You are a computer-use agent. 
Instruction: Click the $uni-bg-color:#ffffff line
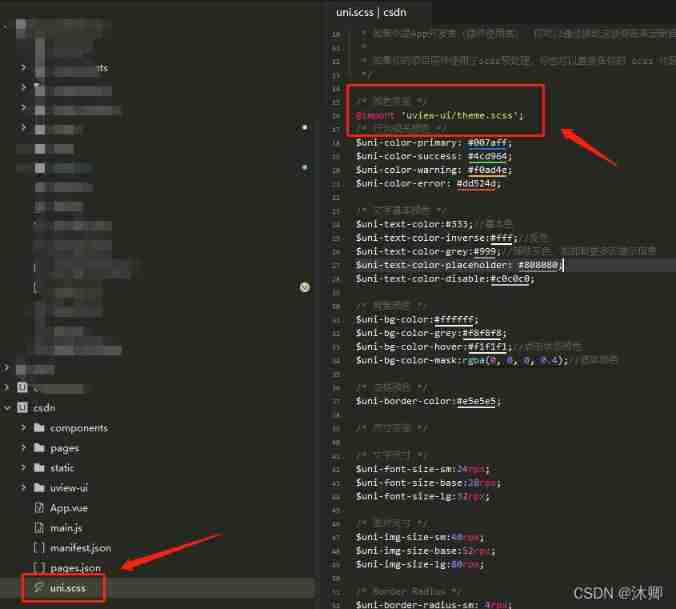(417, 319)
